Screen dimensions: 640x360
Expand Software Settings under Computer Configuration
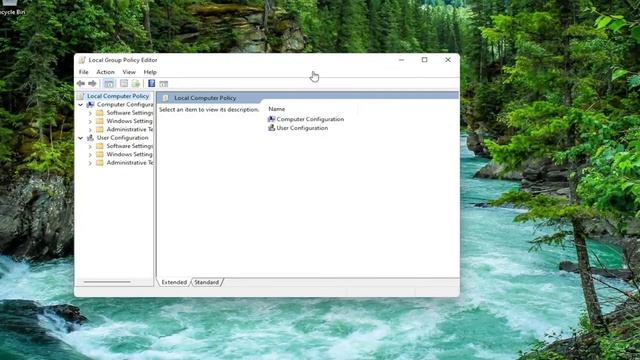coord(90,113)
